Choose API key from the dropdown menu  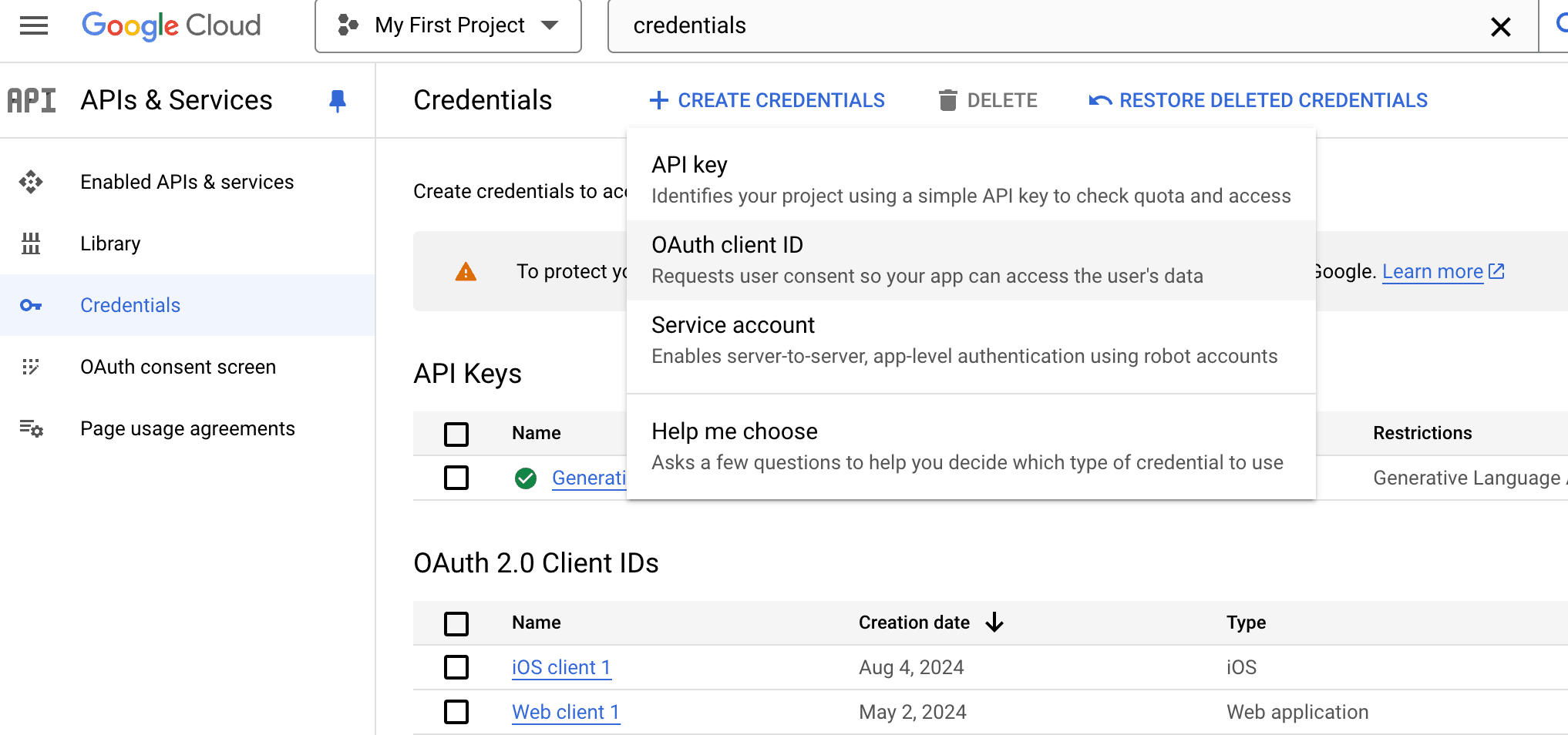[971, 180]
